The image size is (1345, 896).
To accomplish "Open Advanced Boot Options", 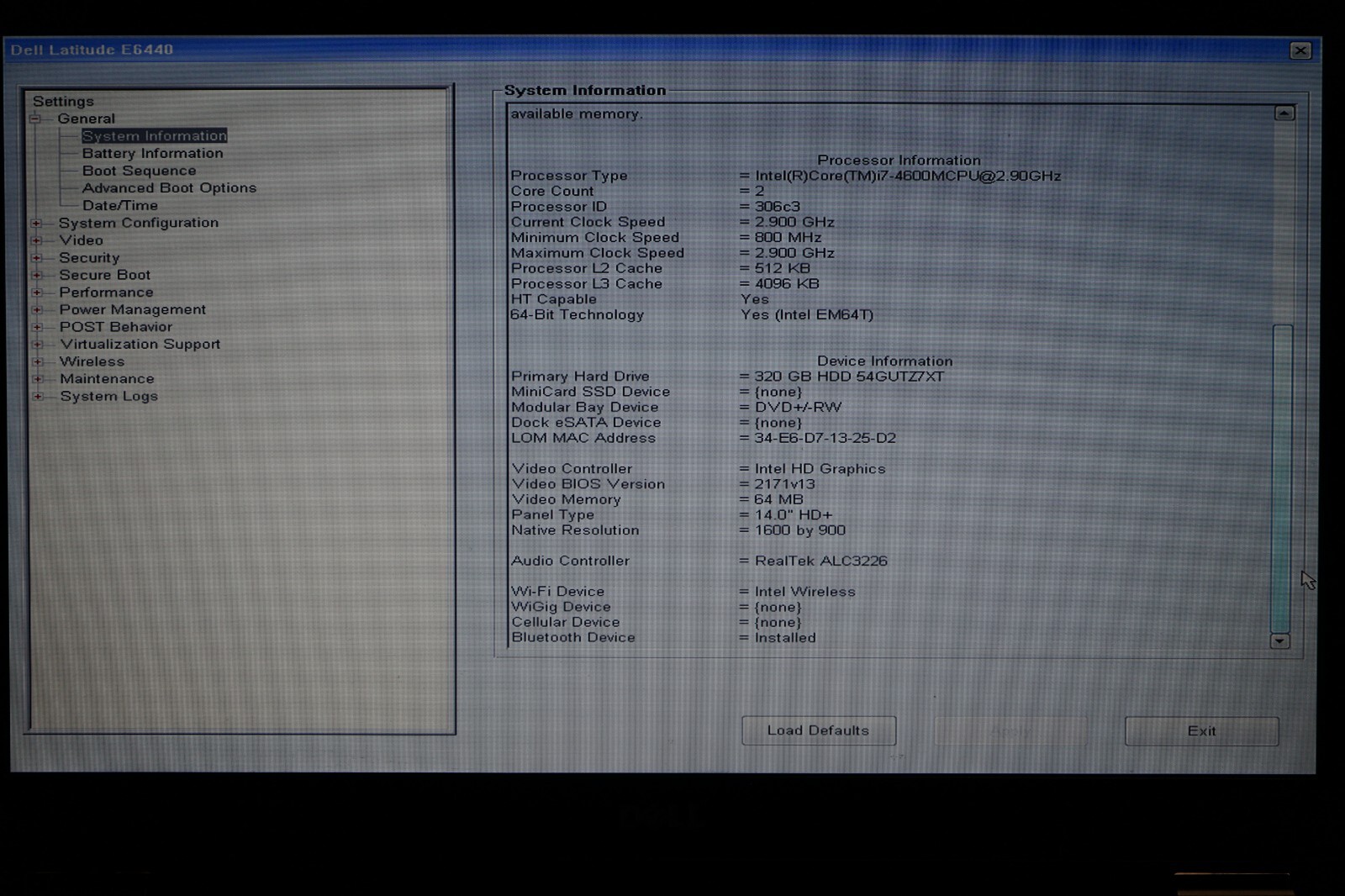I will (x=169, y=188).
